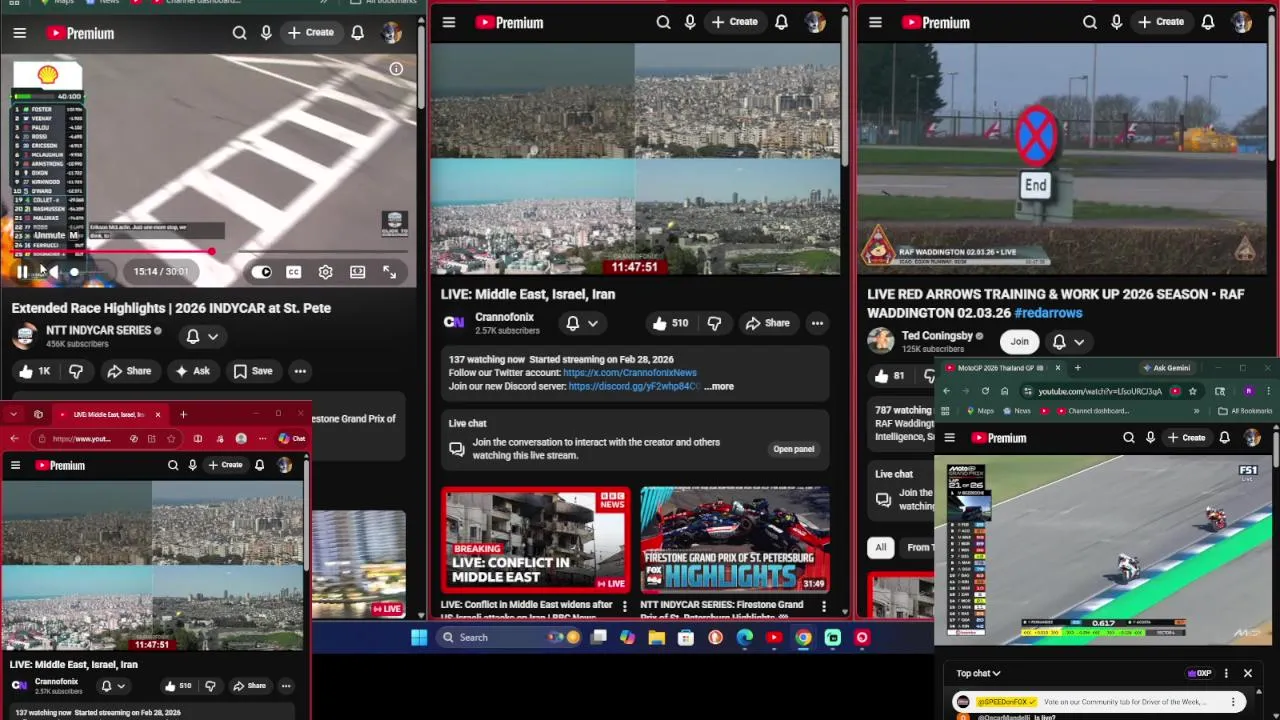Open notifications bell in Red Arrows window header
1280x720 pixels.
[x=1208, y=22]
